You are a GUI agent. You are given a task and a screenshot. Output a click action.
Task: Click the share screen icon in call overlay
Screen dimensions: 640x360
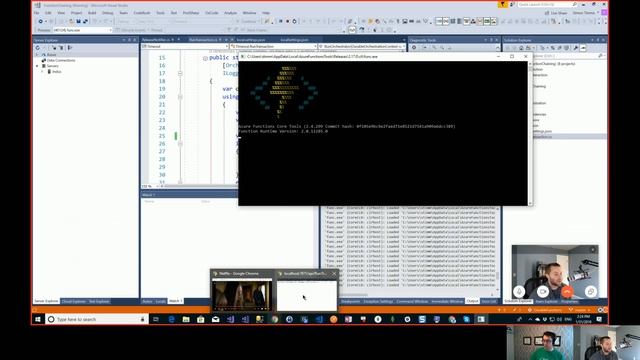click(x=591, y=291)
